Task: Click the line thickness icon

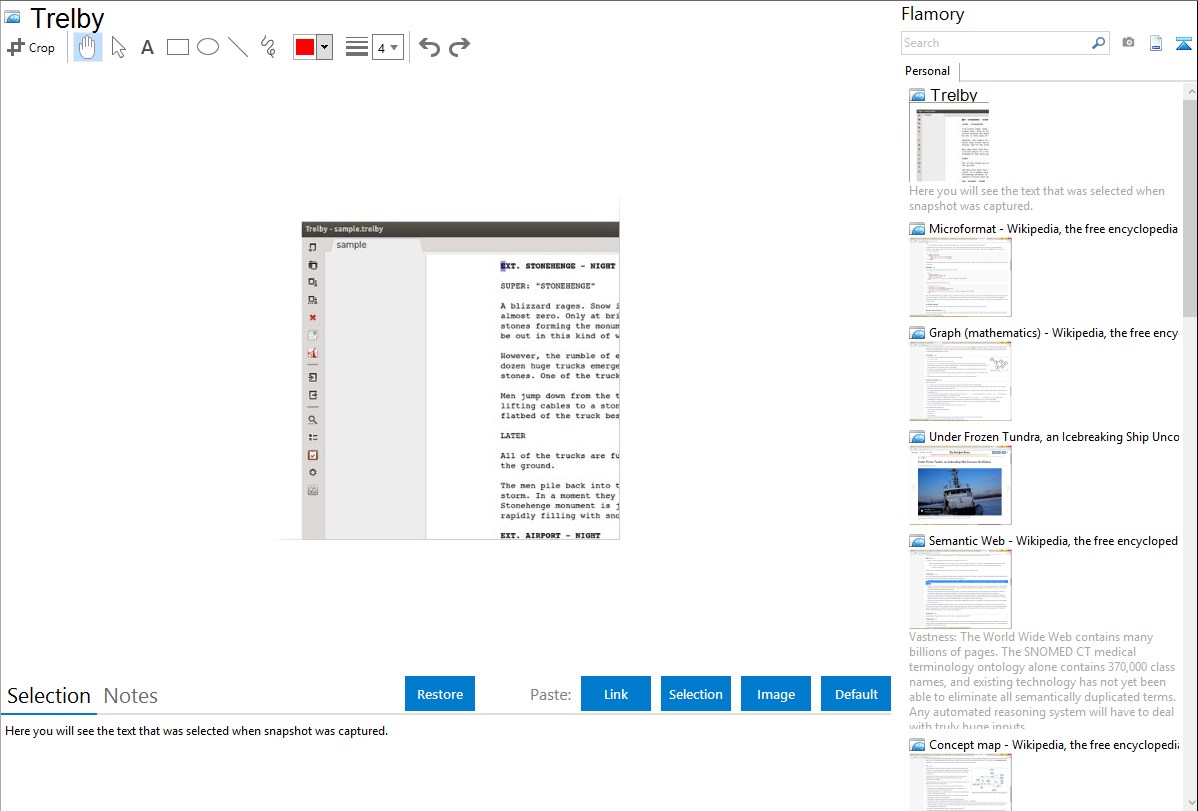Action: pos(357,47)
